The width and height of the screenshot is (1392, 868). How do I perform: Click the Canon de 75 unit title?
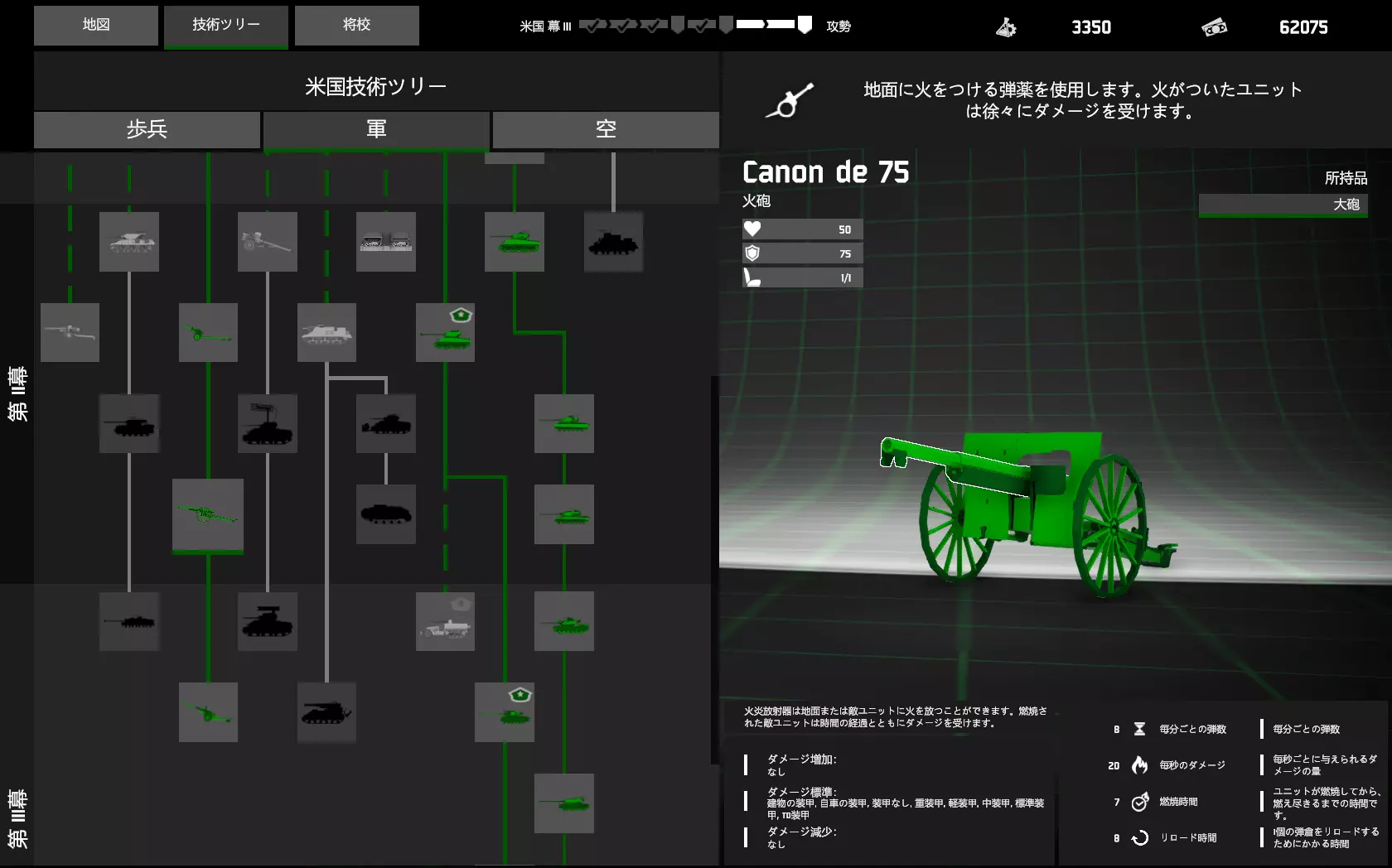(826, 172)
